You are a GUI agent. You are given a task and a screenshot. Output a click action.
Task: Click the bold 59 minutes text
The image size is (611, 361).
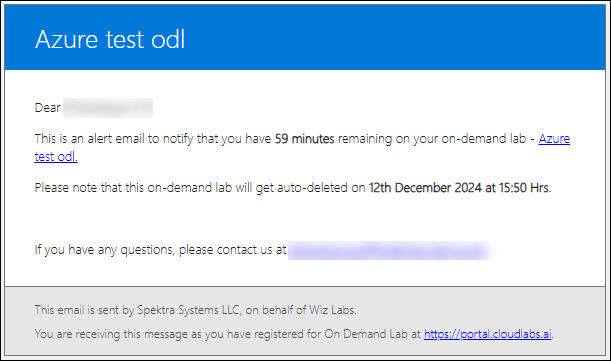[304, 139]
